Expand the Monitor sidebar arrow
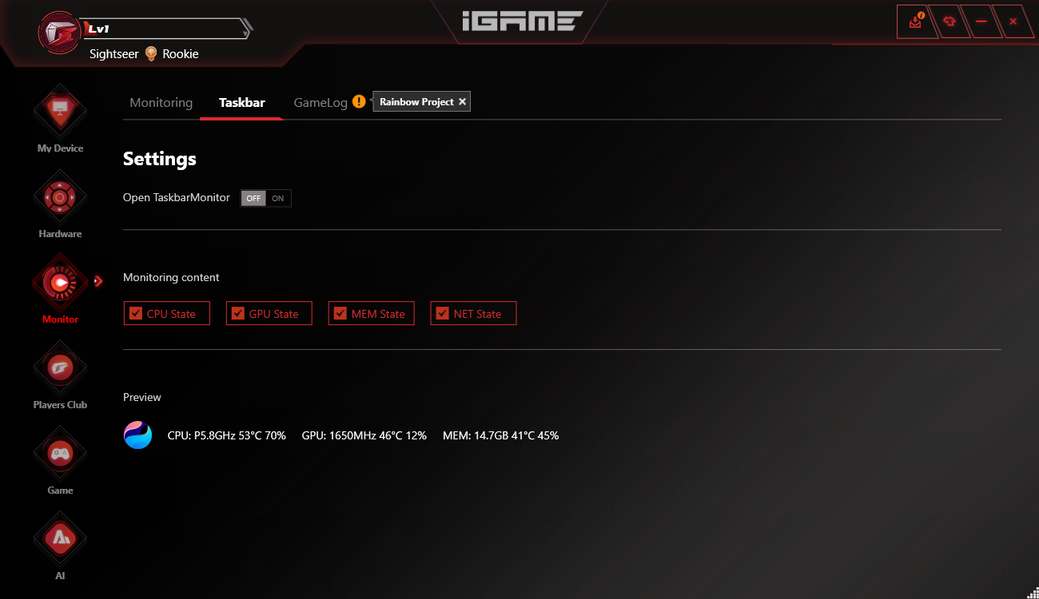 98,281
